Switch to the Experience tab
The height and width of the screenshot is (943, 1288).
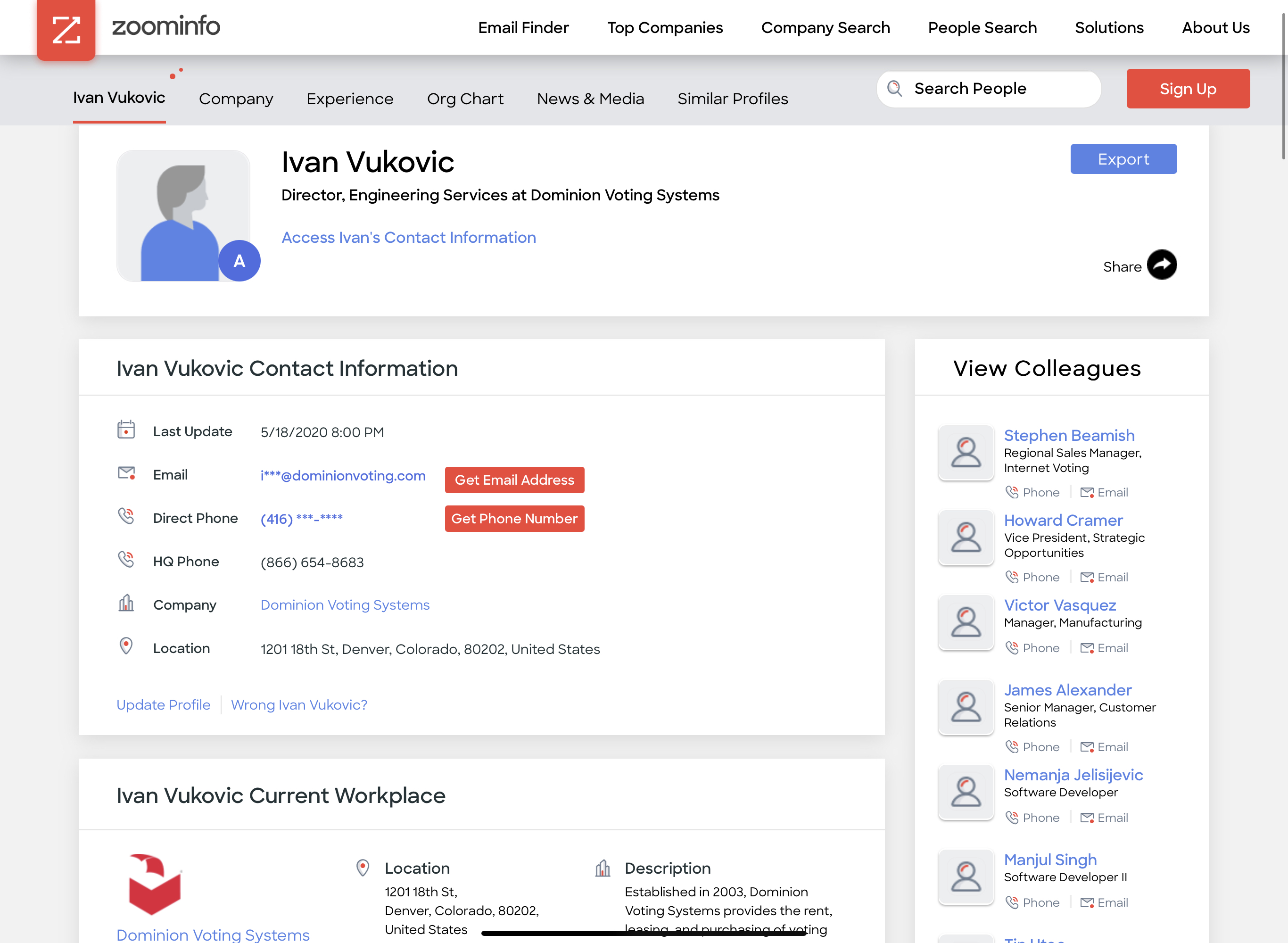350,99
